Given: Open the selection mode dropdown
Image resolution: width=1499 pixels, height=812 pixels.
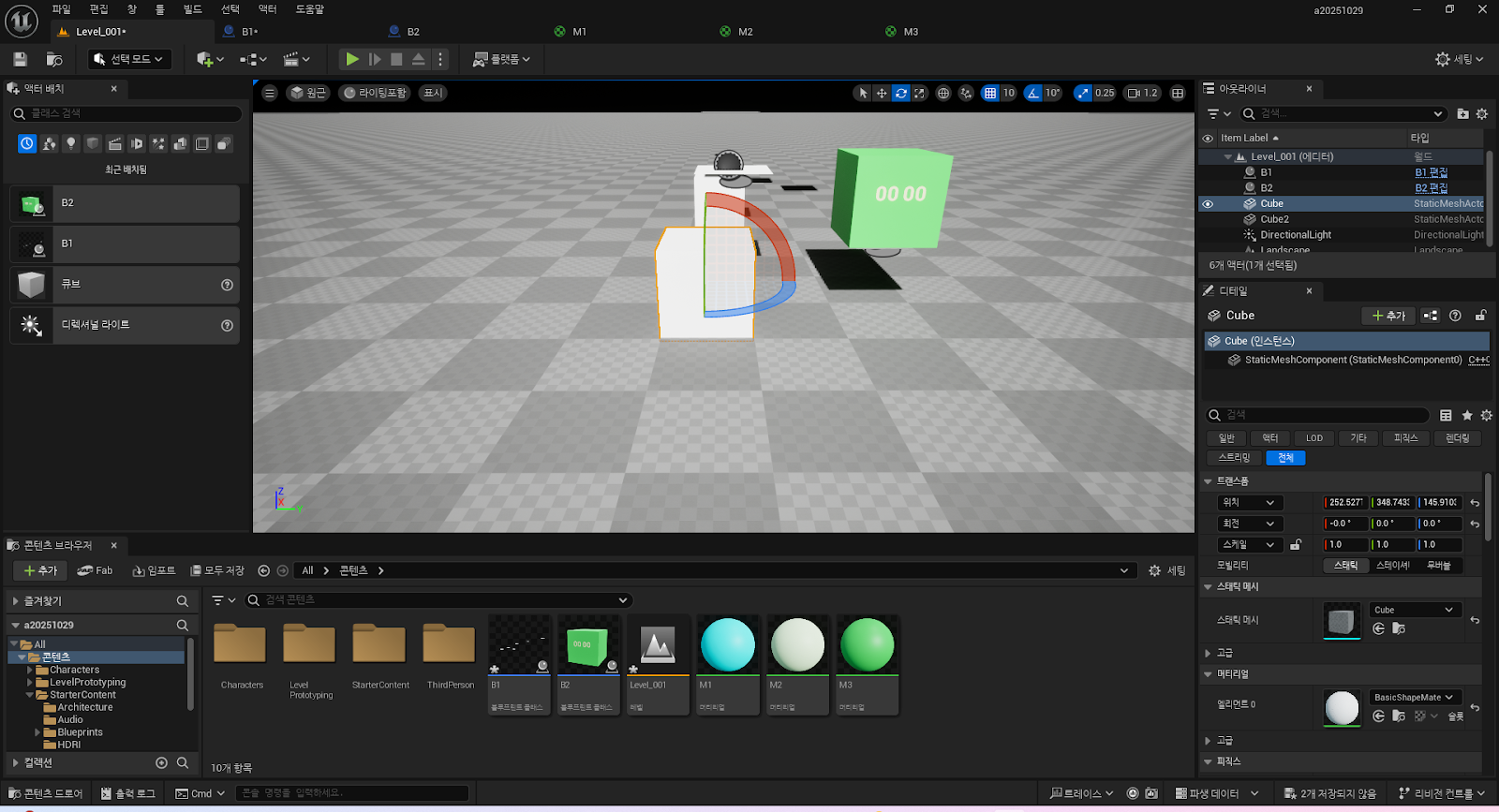Looking at the screenshot, I should tap(130, 59).
